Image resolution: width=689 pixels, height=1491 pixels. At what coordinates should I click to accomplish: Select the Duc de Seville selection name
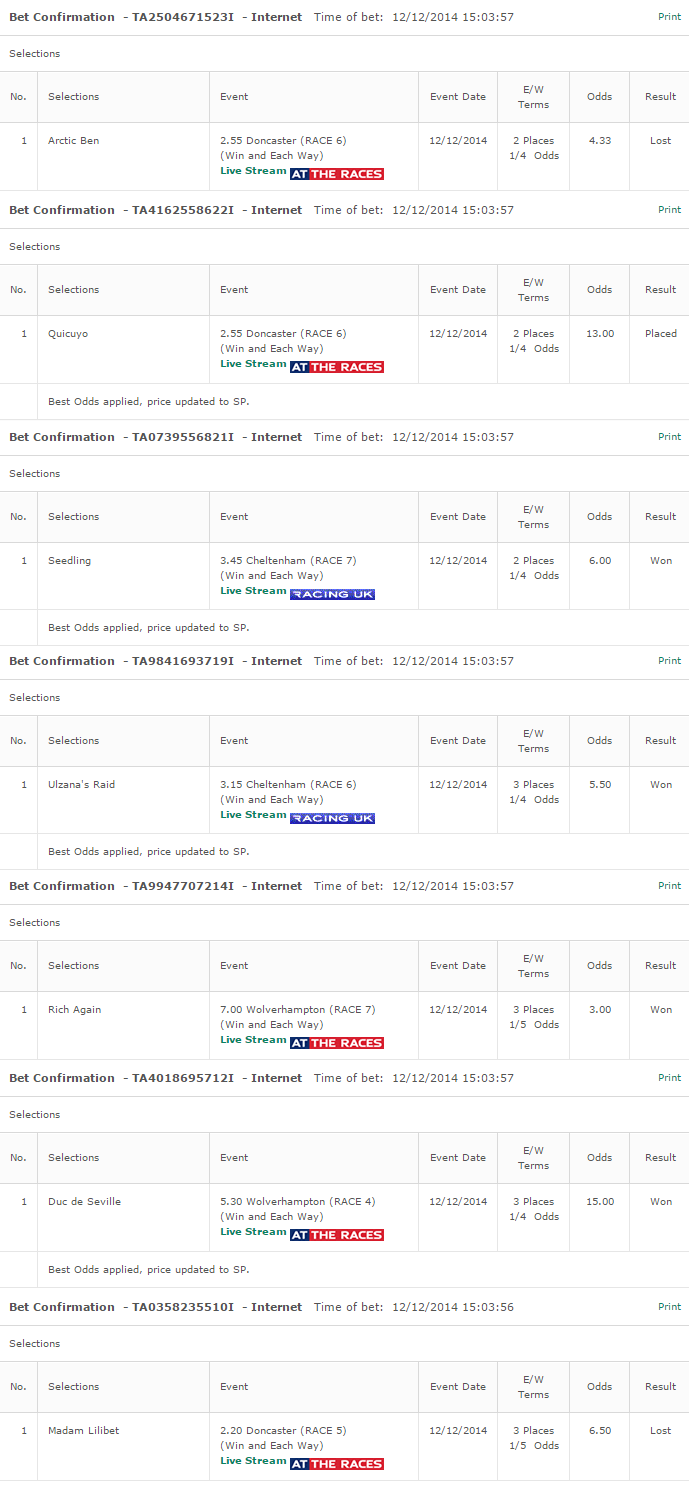pyautogui.click(x=84, y=1202)
